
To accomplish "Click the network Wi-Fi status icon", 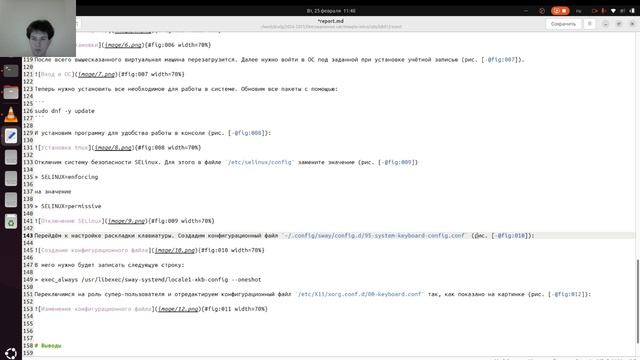I will [x=613, y=11].
